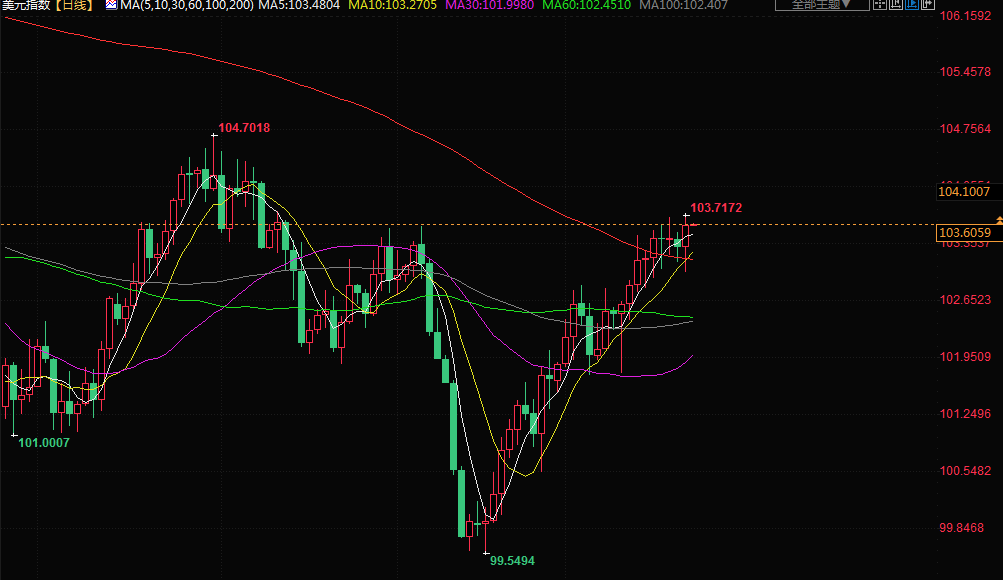Click the 101.0007 low price label
1003x580 pixels.
(x=43, y=443)
